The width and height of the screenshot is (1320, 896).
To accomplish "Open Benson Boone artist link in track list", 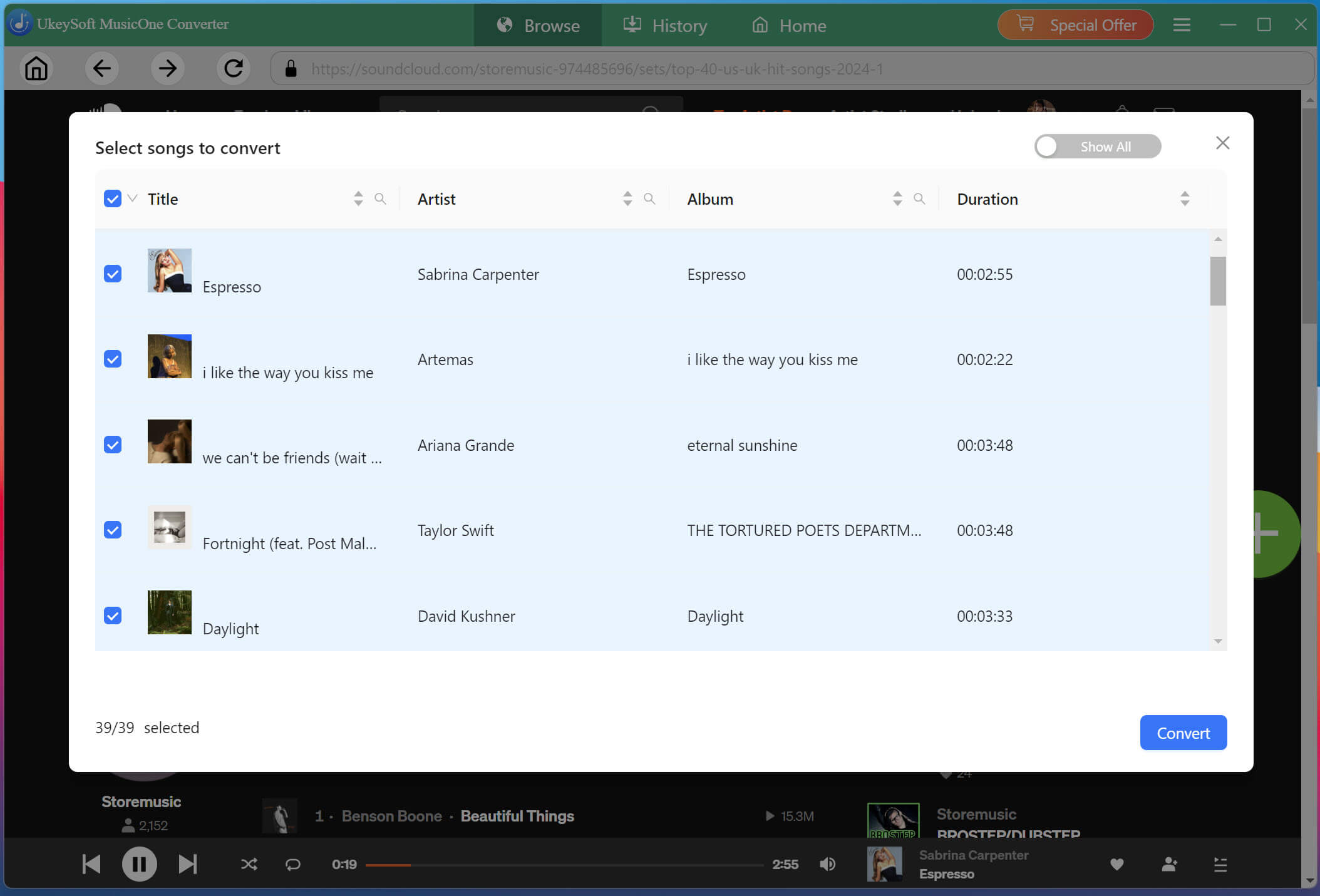I will 391,816.
